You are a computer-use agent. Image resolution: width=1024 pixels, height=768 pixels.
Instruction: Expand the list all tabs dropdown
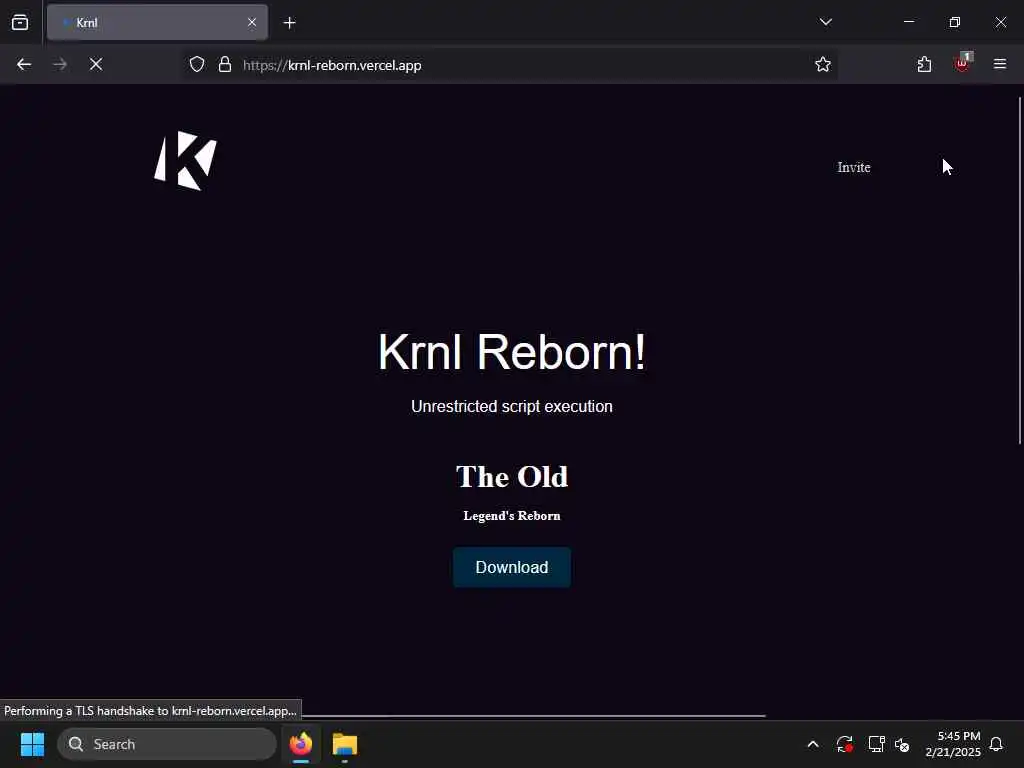[825, 22]
